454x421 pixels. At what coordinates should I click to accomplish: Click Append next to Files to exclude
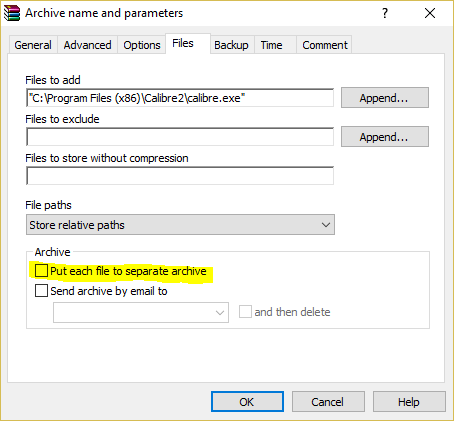coord(385,137)
